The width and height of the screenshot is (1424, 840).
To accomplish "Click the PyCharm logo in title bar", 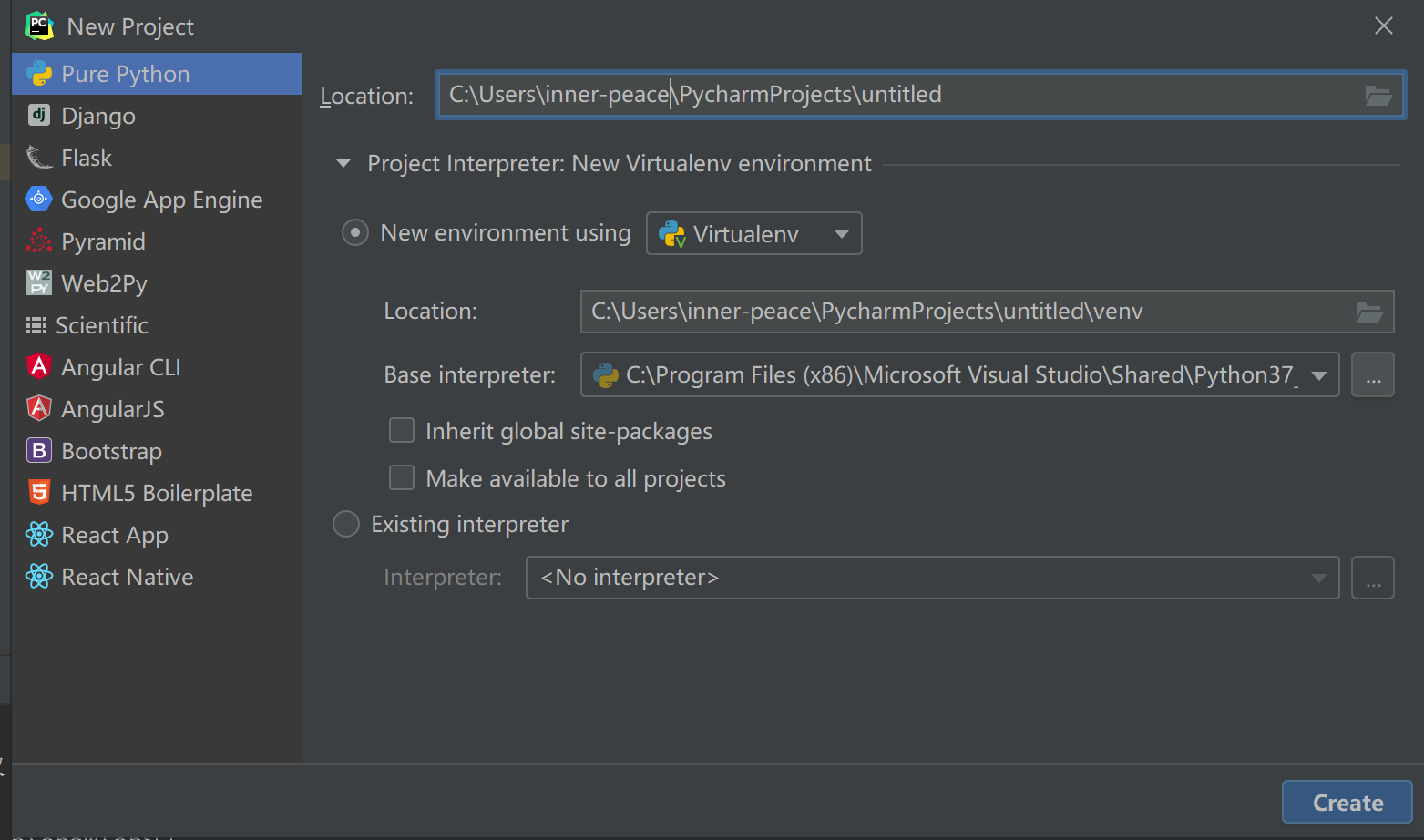I will point(39,26).
